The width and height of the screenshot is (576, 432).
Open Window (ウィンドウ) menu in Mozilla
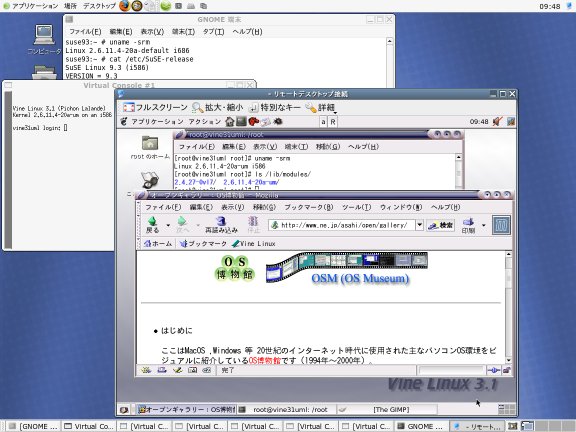coord(401,207)
